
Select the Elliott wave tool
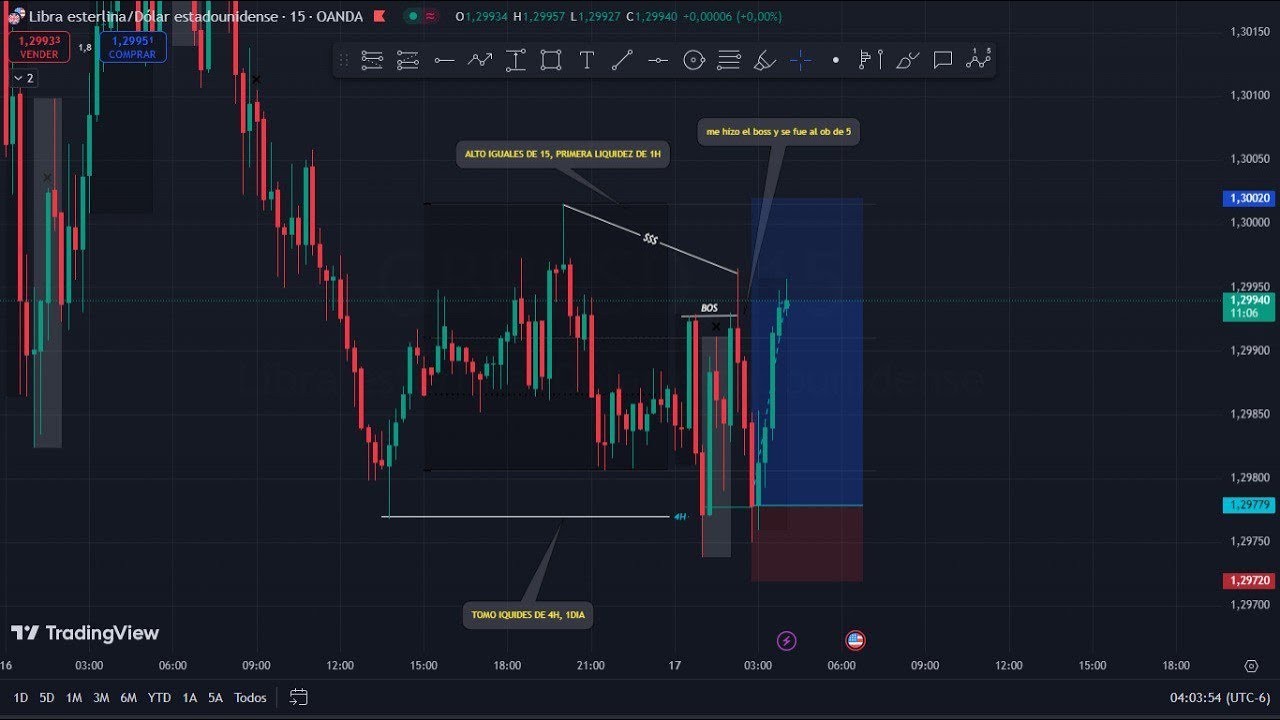978,60
